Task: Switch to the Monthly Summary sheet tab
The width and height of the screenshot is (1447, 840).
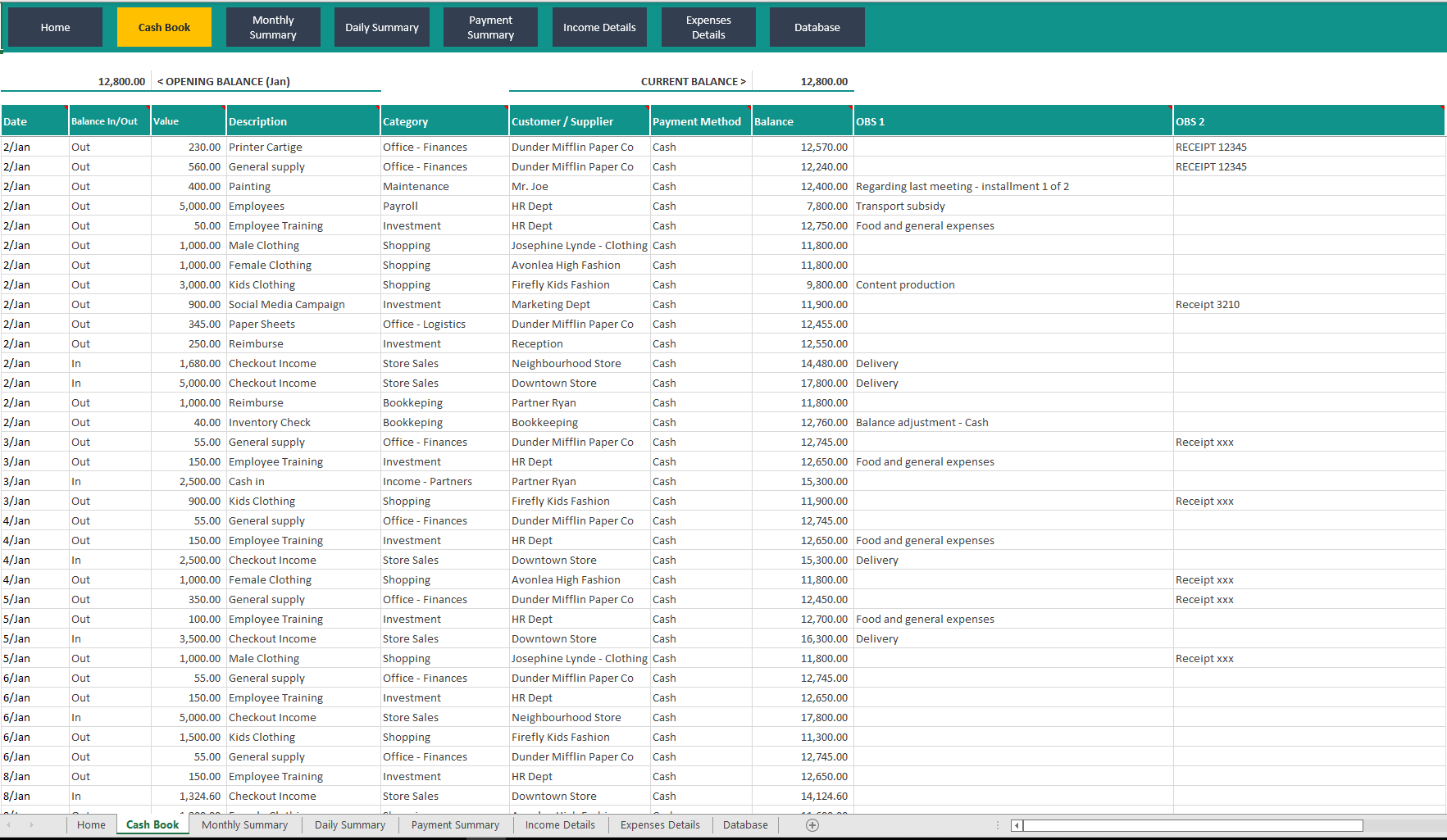Action: coord(244,824)
